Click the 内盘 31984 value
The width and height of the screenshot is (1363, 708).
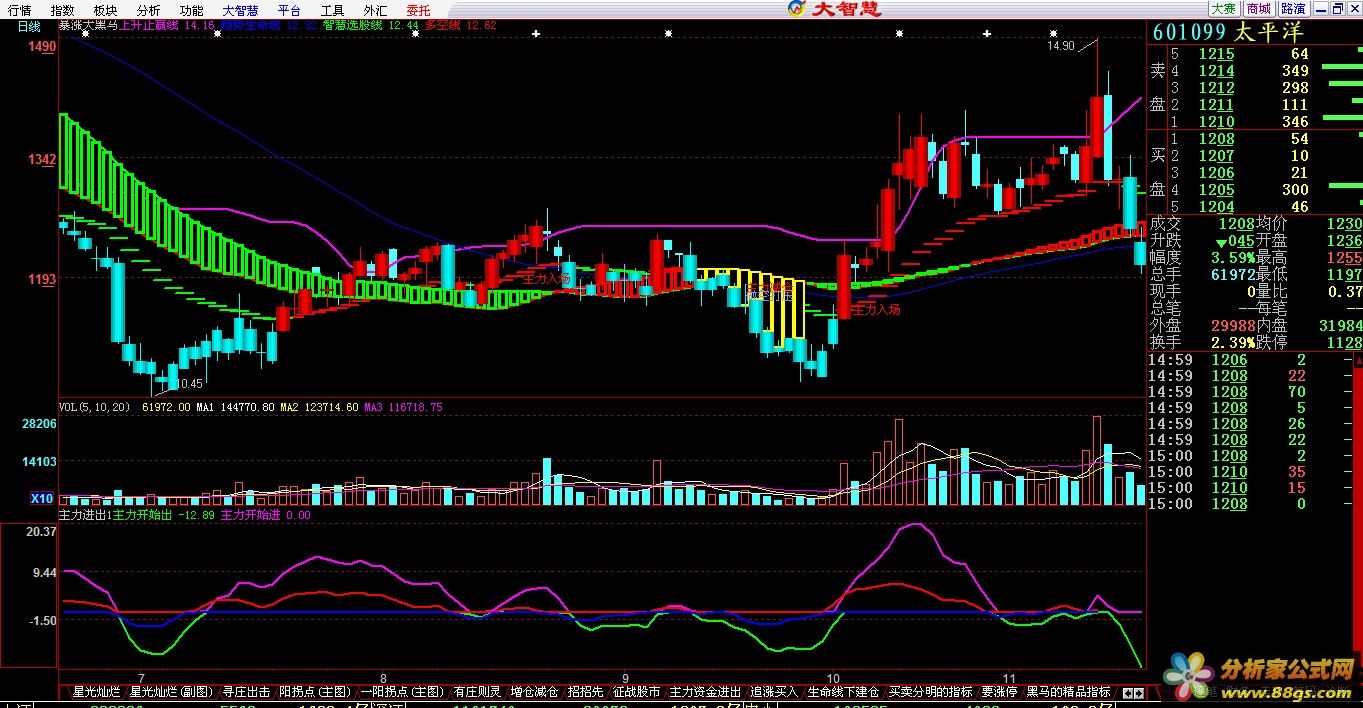pos(1340,326)
